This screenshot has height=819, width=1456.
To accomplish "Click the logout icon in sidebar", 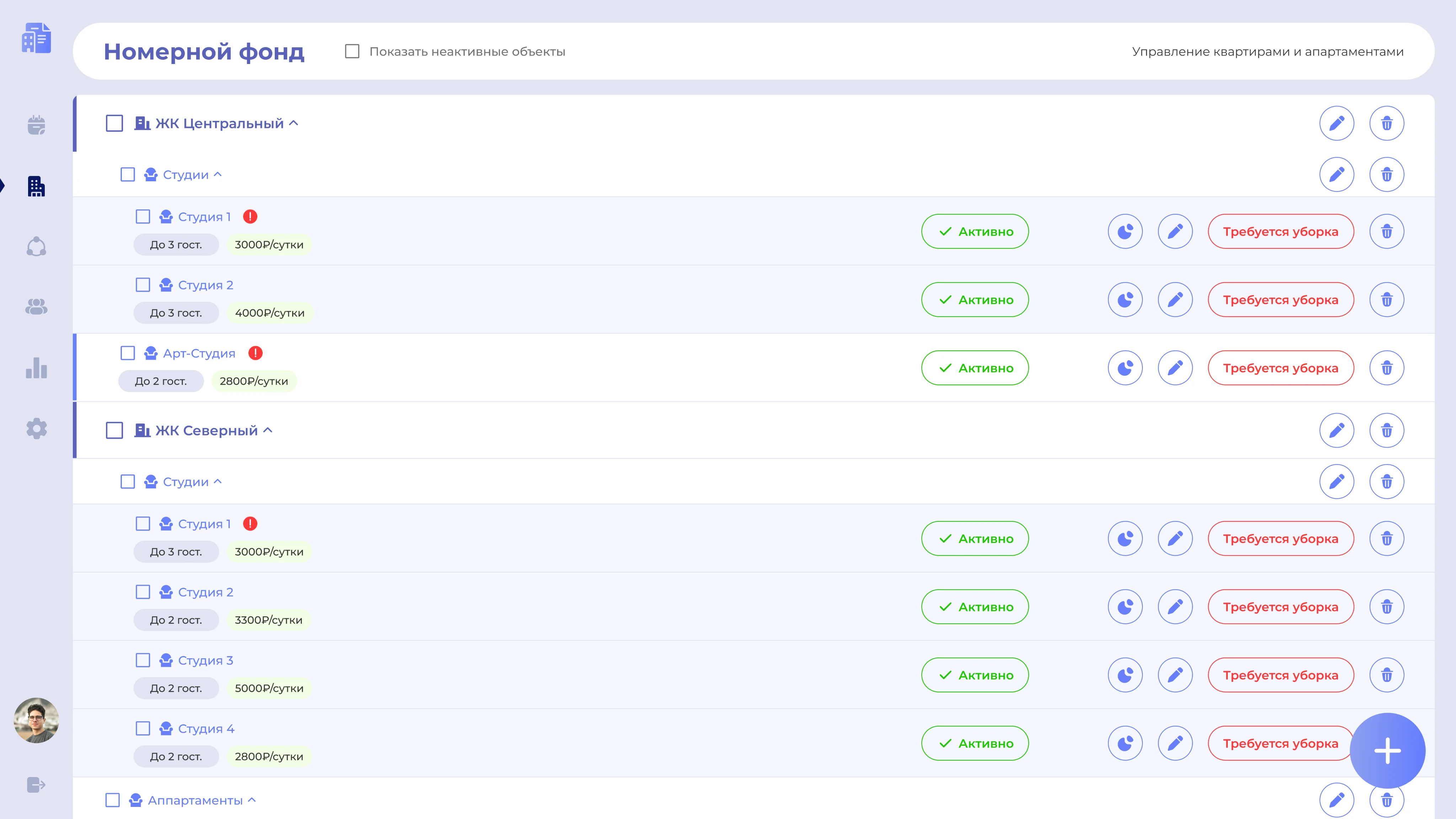I will [36, 785].
